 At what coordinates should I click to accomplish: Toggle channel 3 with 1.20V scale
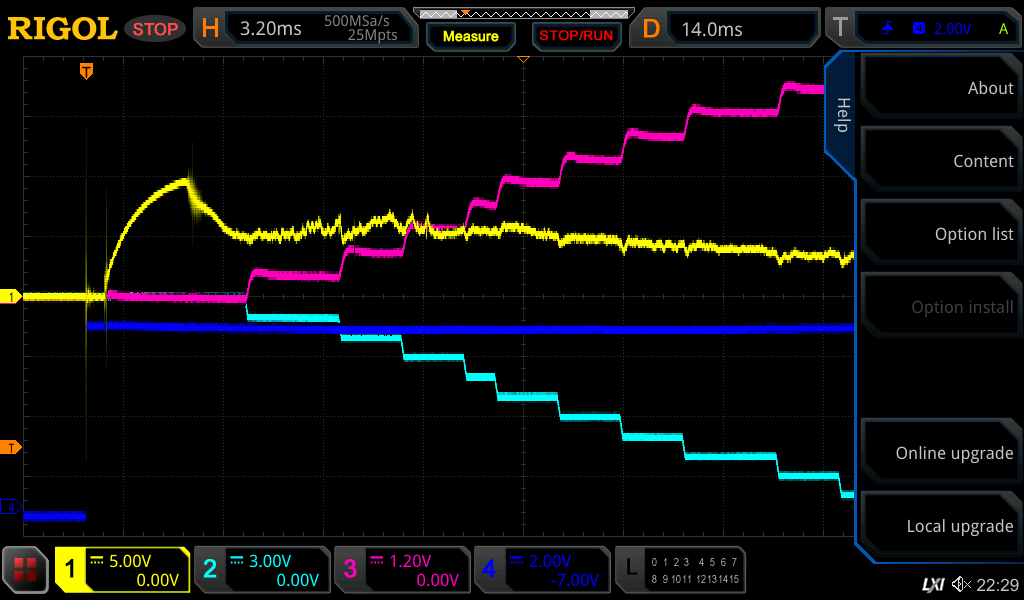(x=402, y=570)
